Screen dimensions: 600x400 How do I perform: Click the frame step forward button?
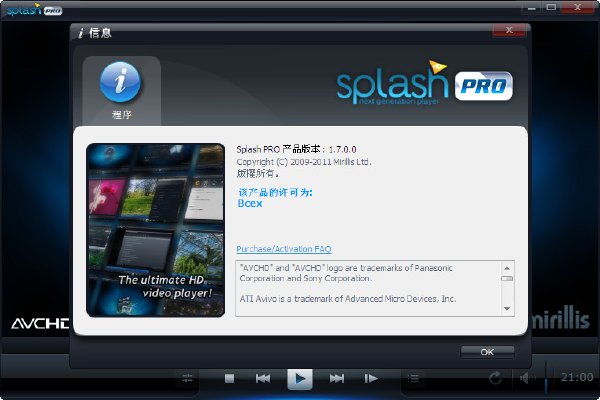click(x=371, y=379)
